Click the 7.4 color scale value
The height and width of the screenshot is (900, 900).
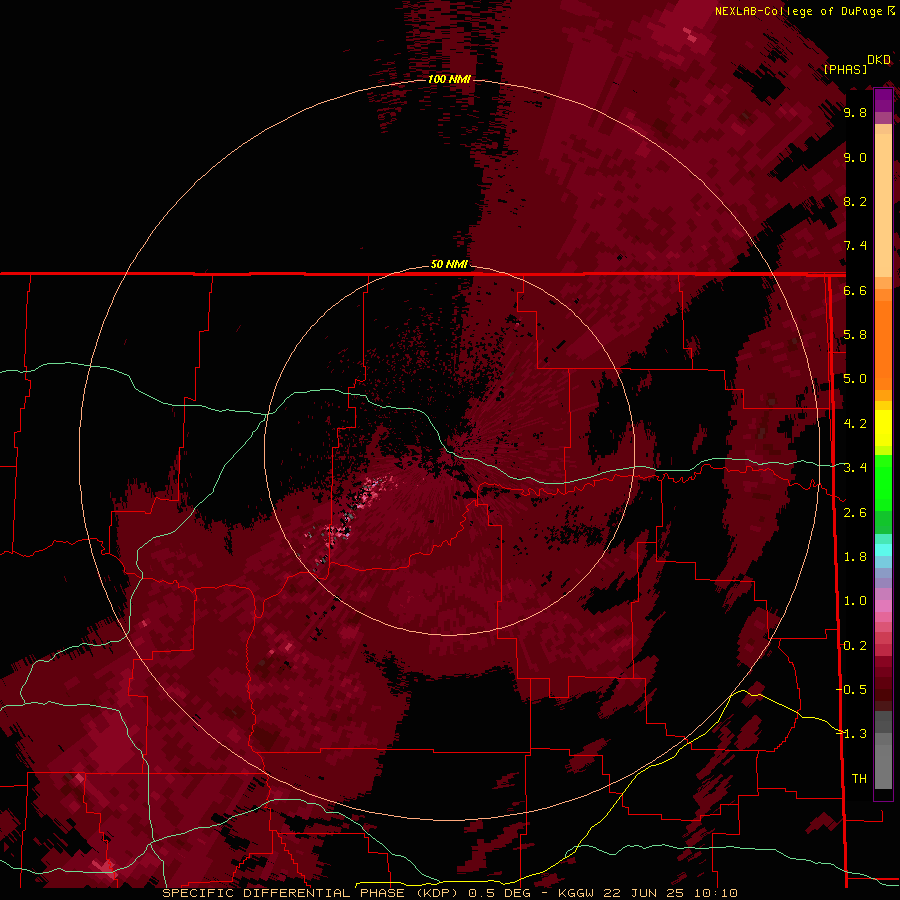point(855,246)
